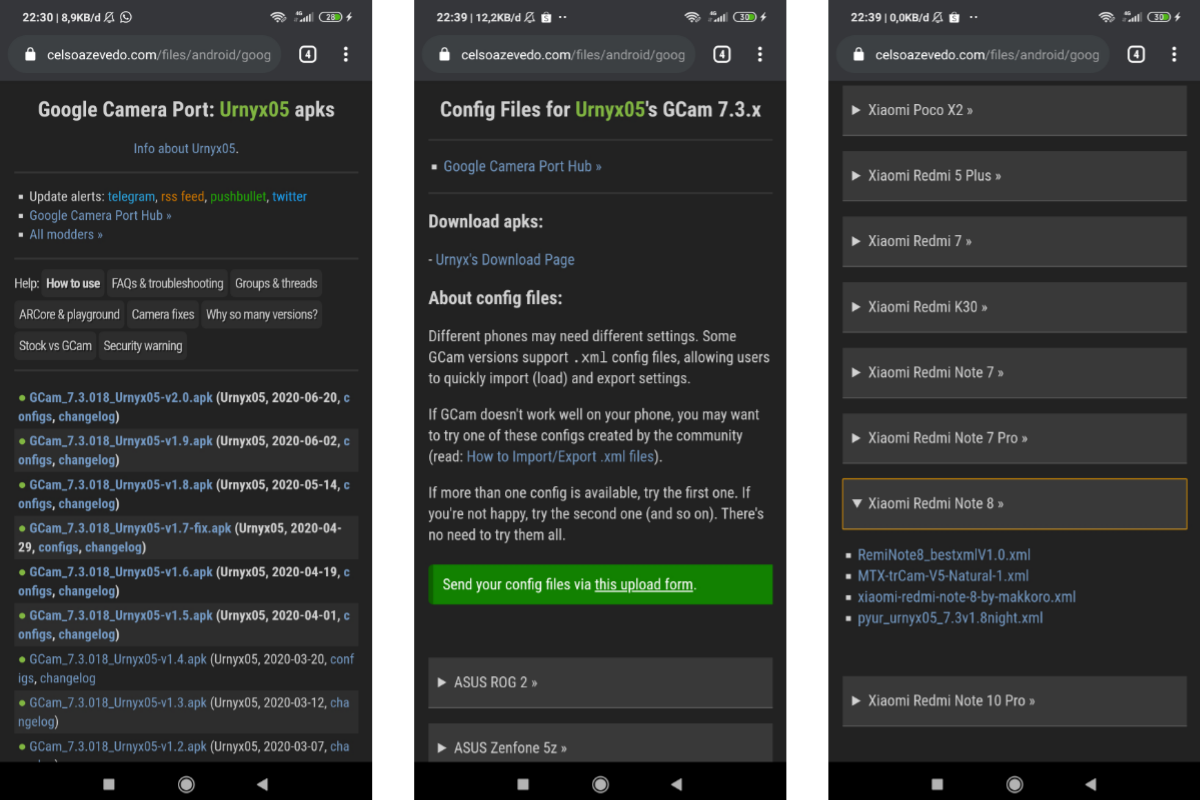This screenshot has width=1200, height=800.
Task: Download GCam_7.3.018_Urnyx05-v1.6.apk
Action: (121, 572)
